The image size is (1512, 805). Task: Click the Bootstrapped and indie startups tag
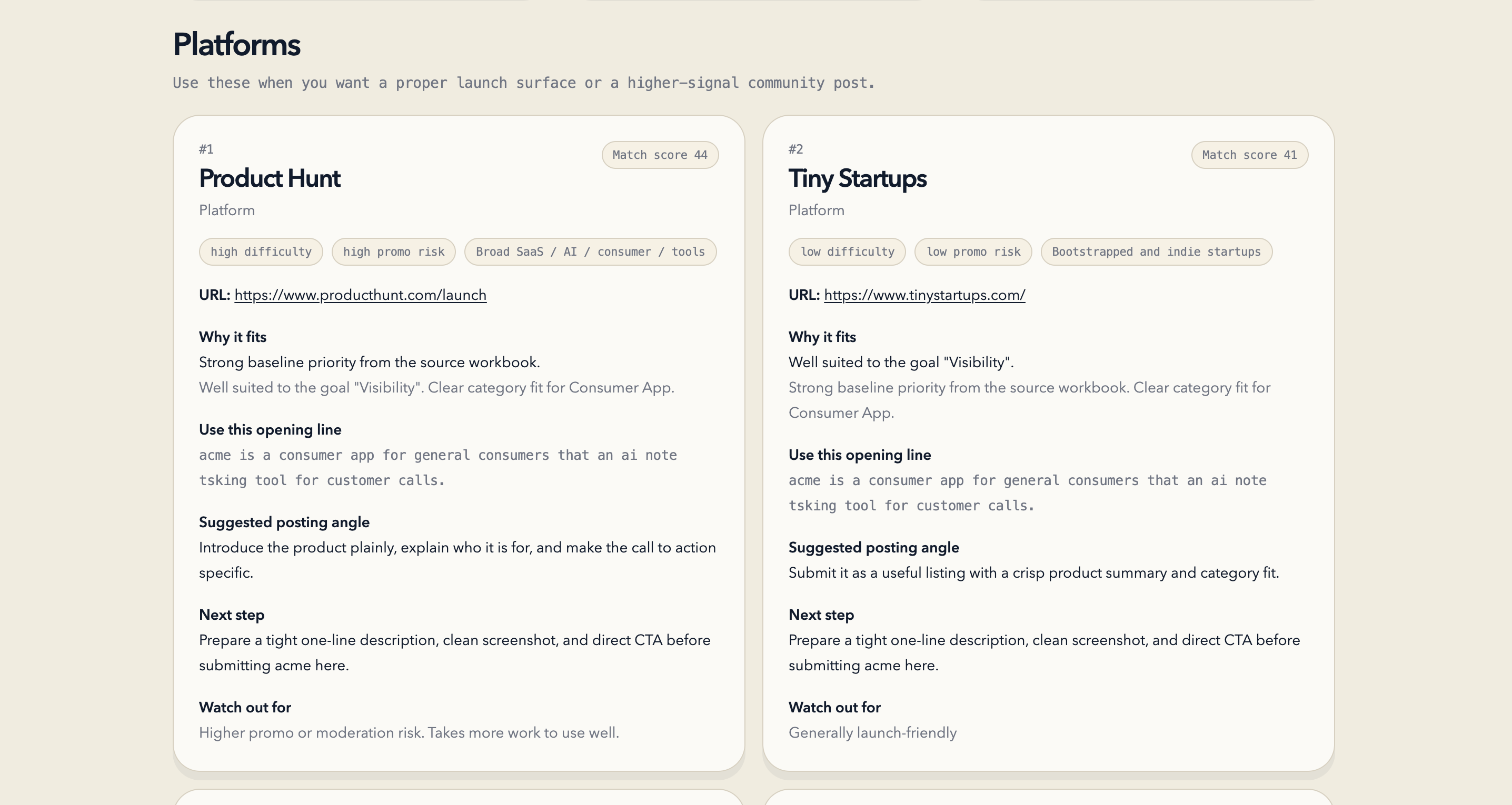[x=1156, y=251]
